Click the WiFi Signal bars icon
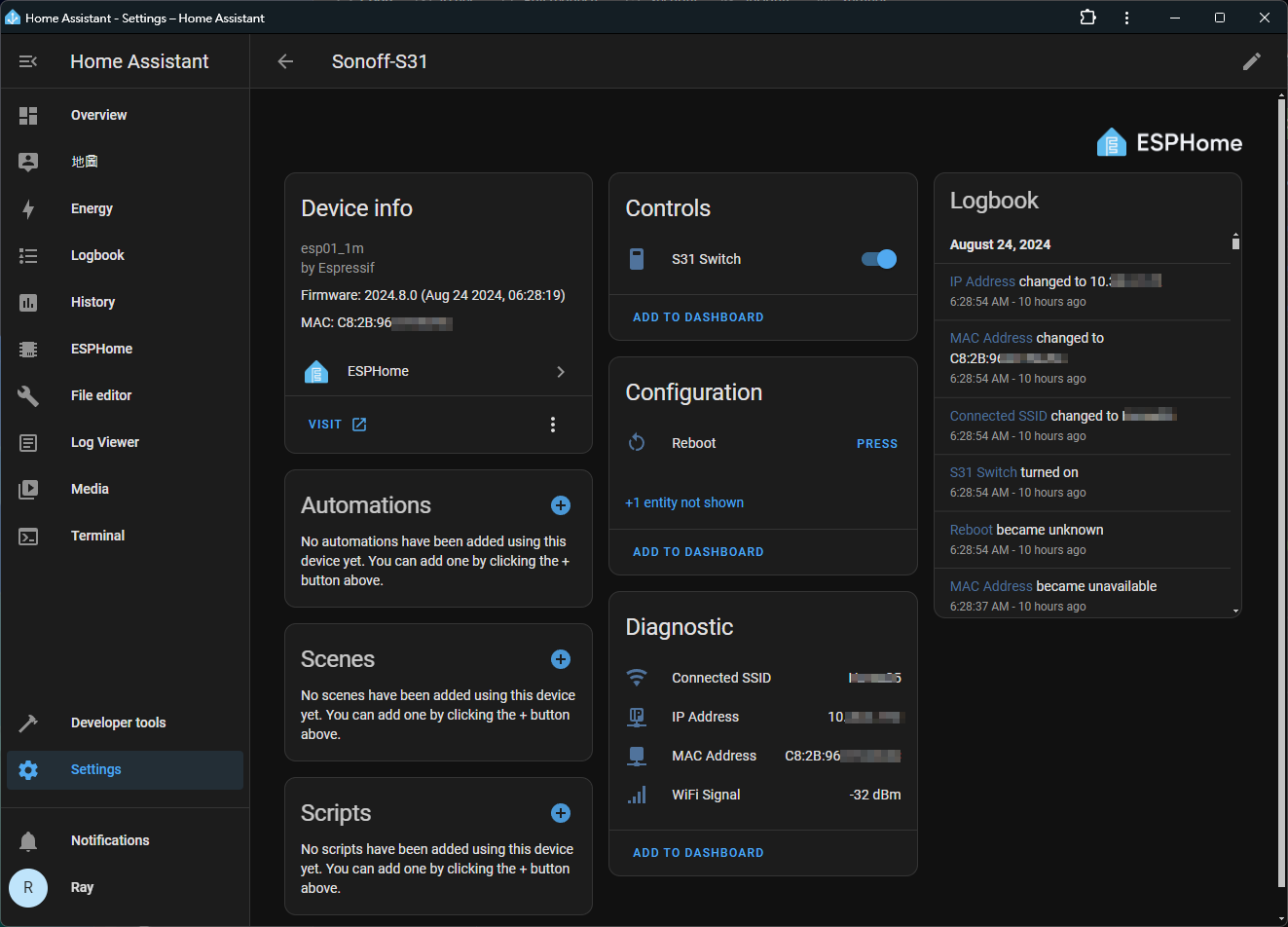1288x927 pixels. tap(637, 795)
